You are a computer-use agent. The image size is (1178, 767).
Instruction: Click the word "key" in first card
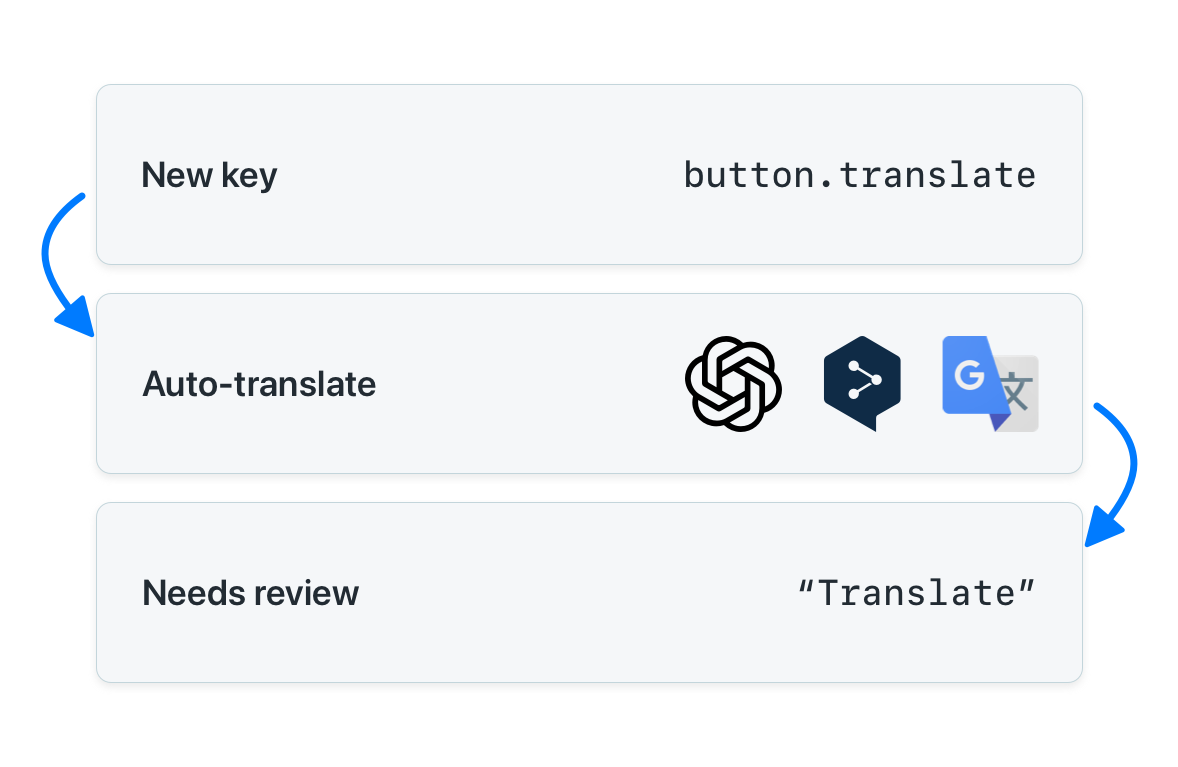click(x=249, y=177)
